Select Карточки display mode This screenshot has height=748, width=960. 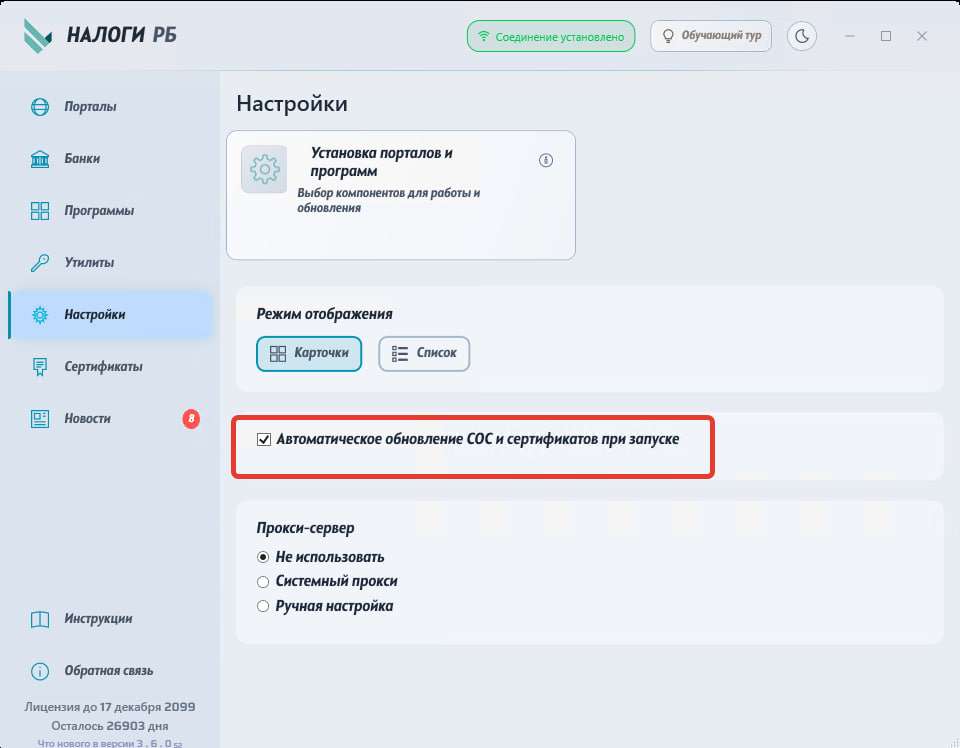tap(309, 353)
